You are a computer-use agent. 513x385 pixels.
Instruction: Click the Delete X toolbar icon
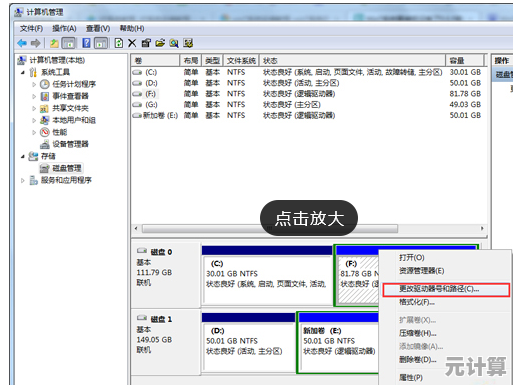click(x=132, y=43)
